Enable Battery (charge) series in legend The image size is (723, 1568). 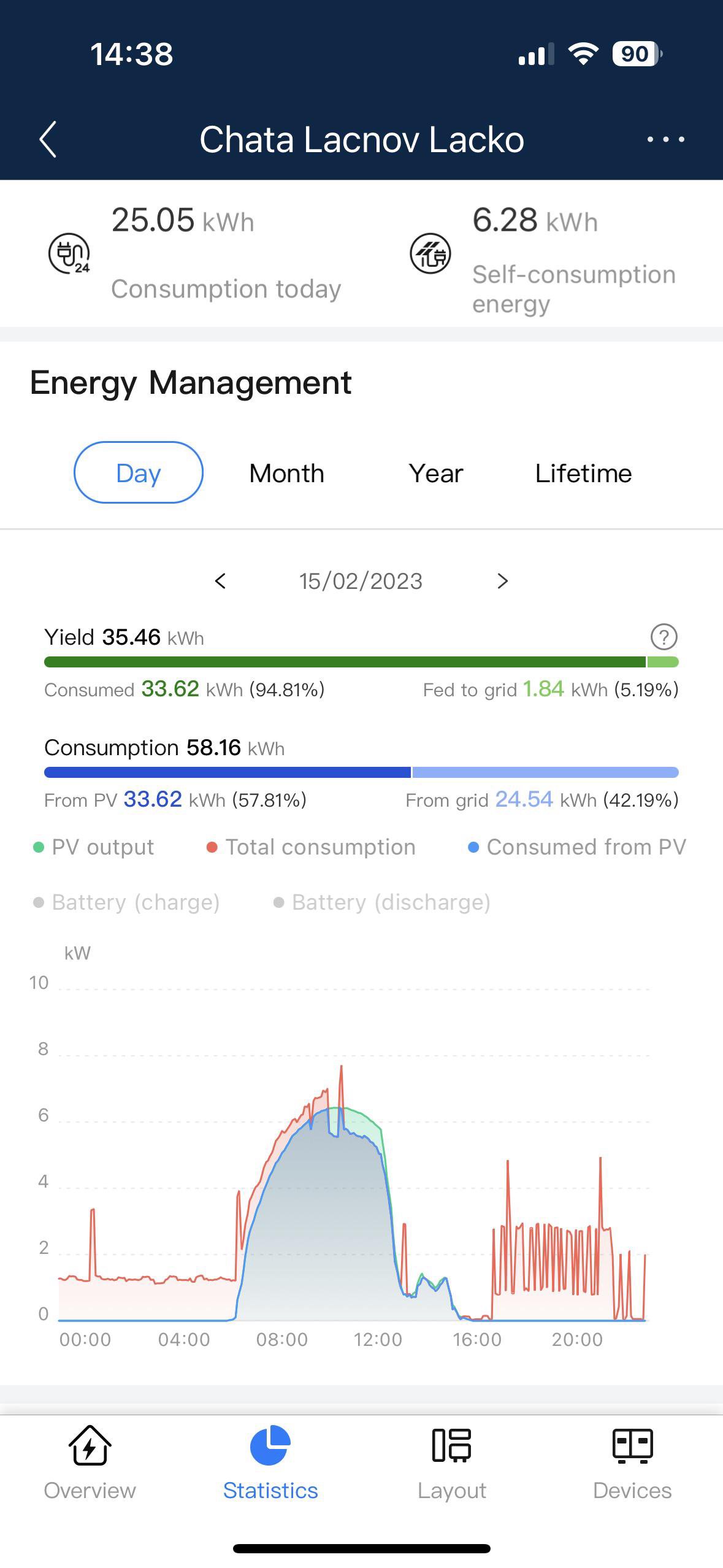[127, 902]
